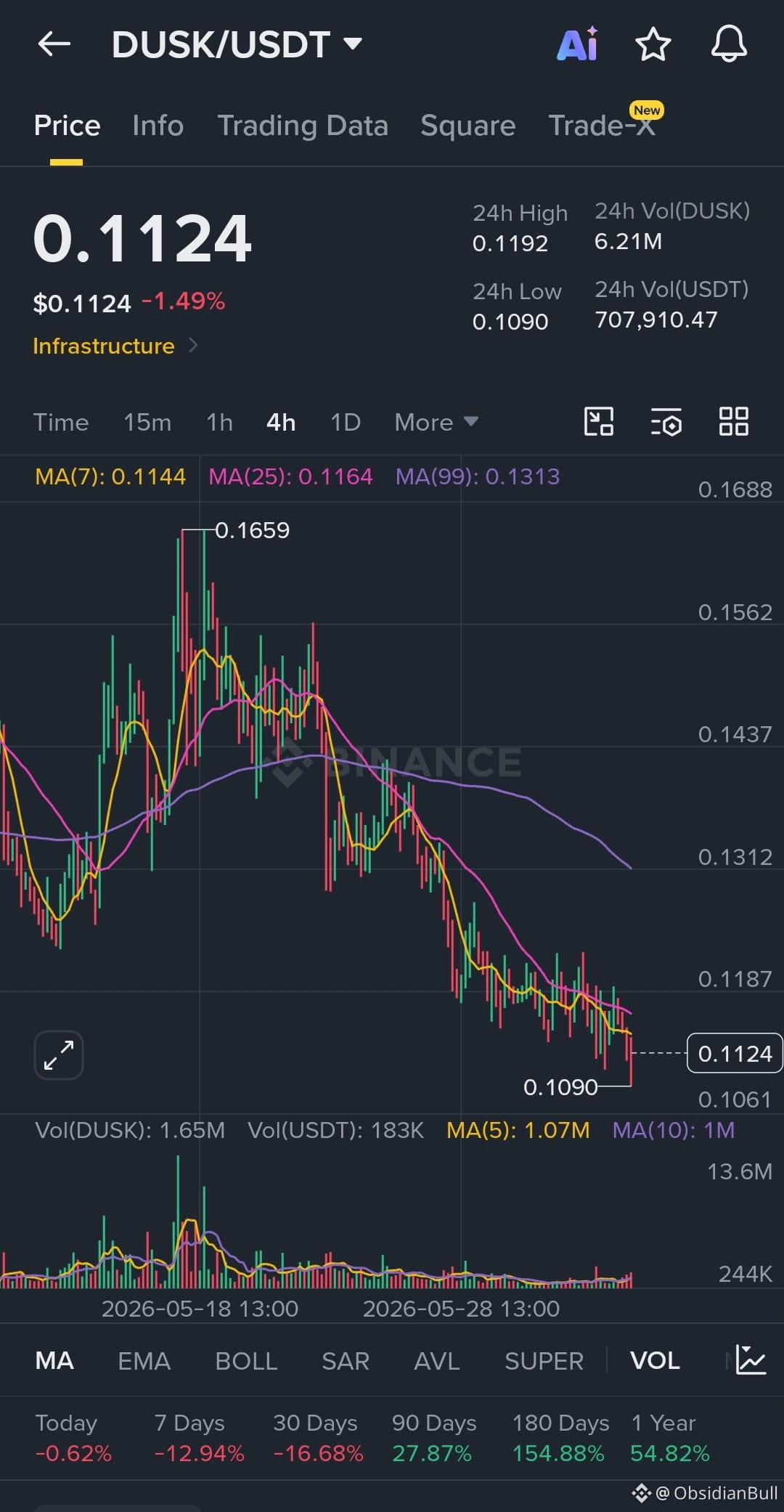Tap 24h High value 0.1192
Image resolution: width=784 pixels, height=1512 pixels.
point(510,243)
